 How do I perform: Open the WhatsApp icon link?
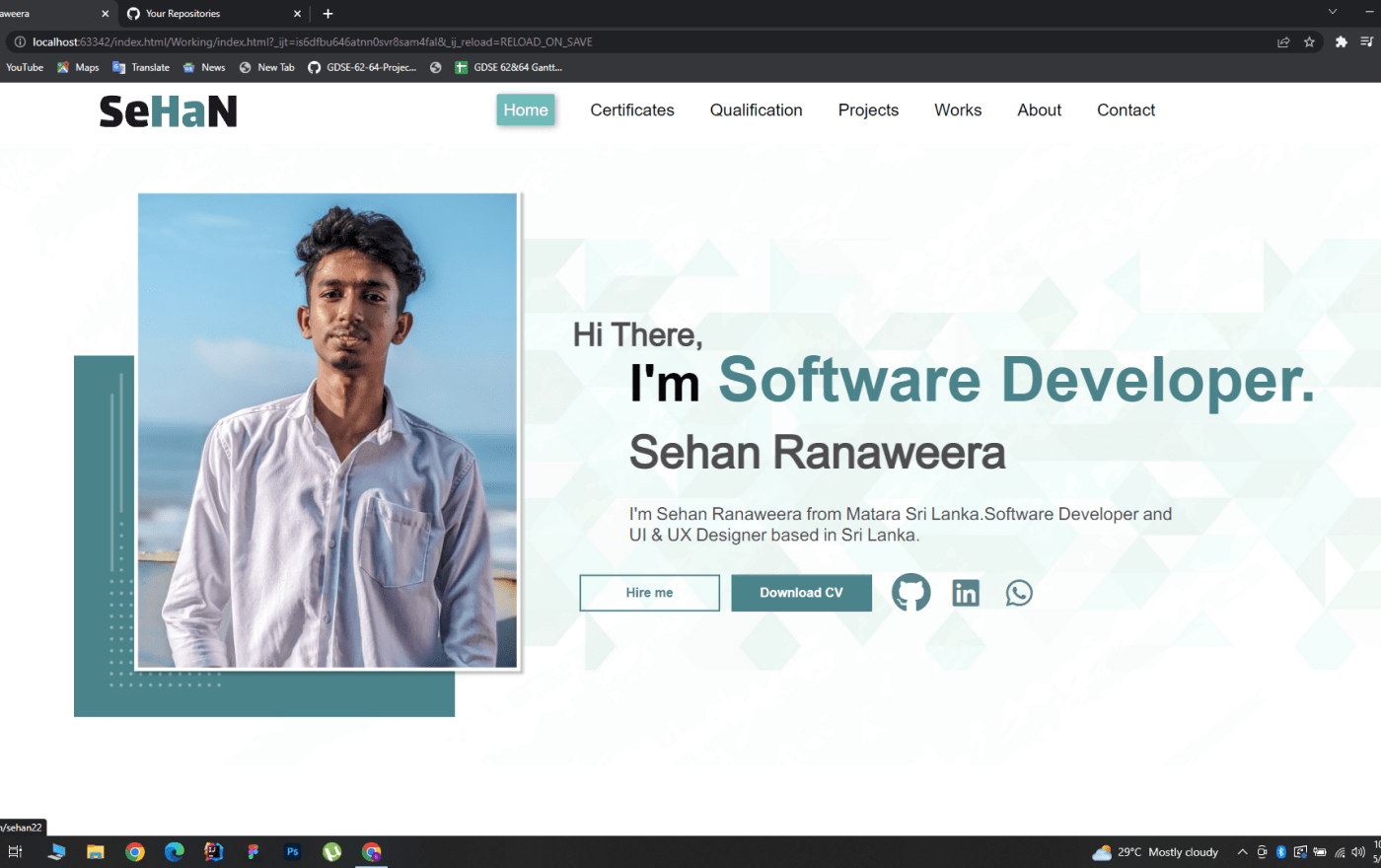[x=1019, y=593]
